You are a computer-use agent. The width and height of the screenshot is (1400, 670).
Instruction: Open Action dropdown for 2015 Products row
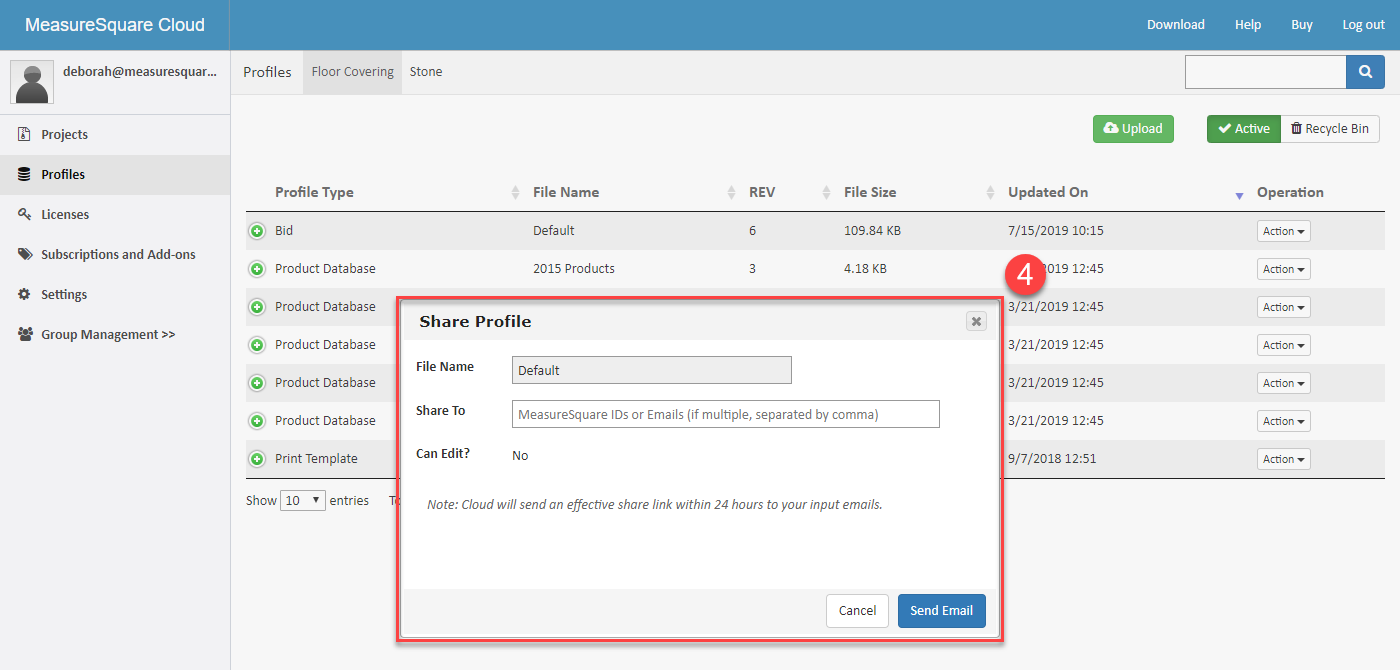(1284, 269)
